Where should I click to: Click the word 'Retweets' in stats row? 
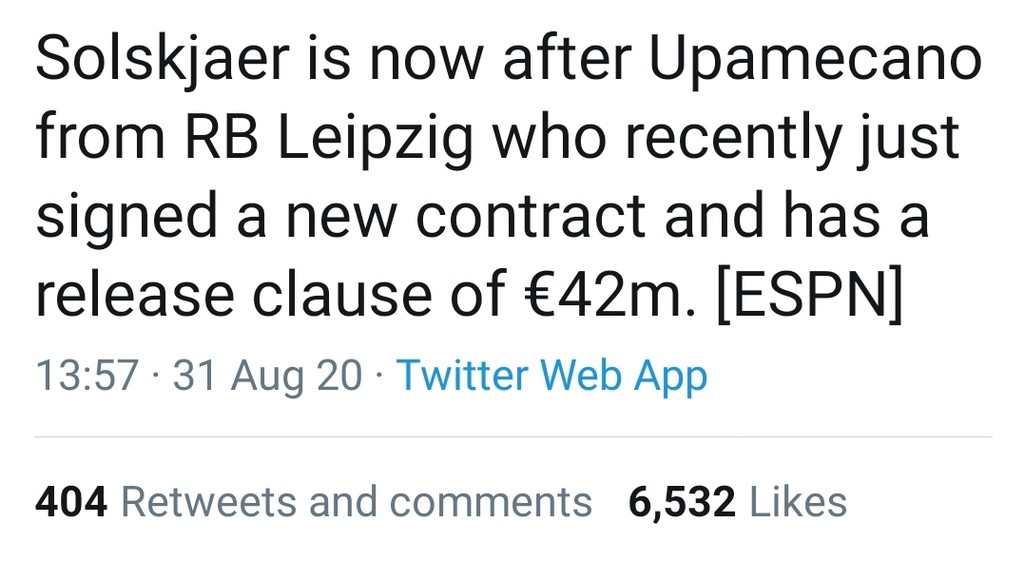click(209, 501)
